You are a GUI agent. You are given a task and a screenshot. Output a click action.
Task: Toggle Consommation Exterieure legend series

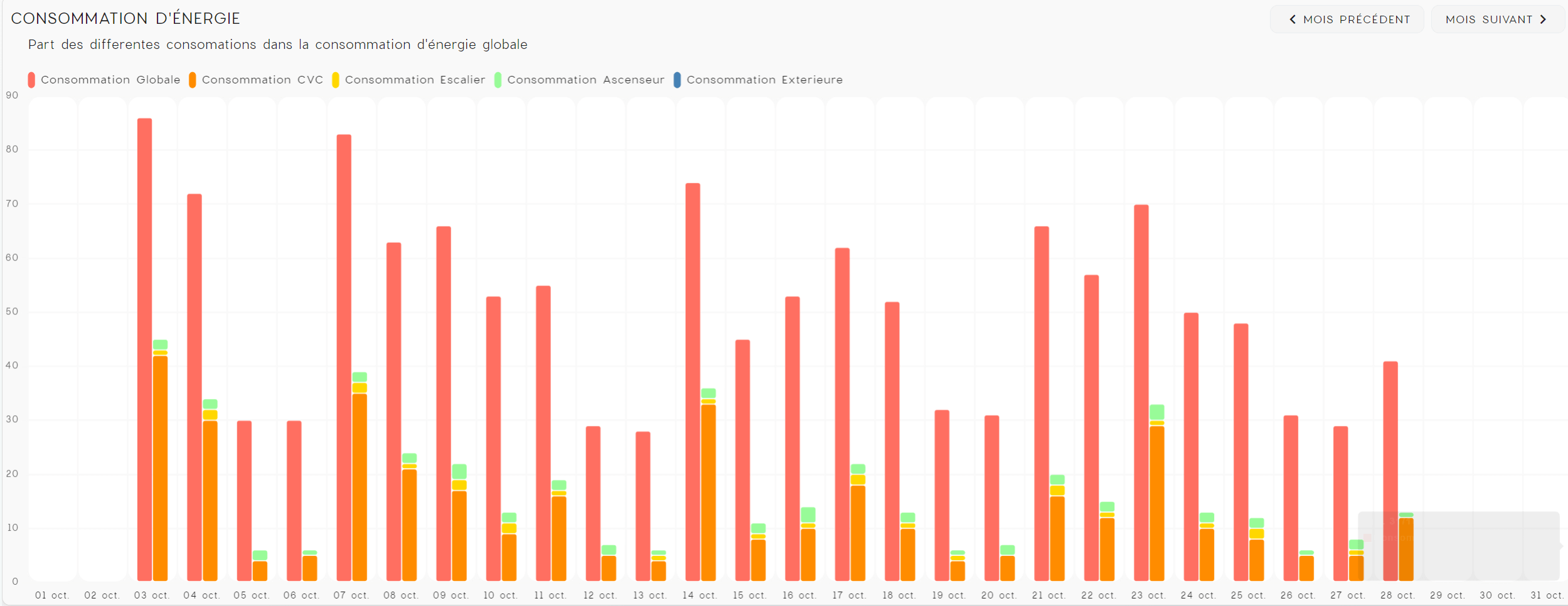(758, 80)
